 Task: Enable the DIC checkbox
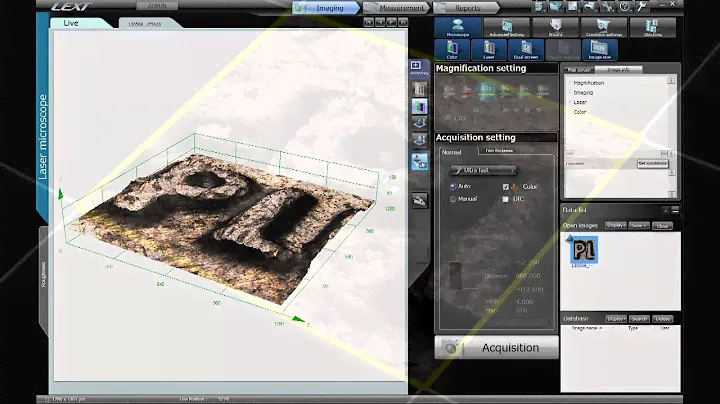point(507,199)
